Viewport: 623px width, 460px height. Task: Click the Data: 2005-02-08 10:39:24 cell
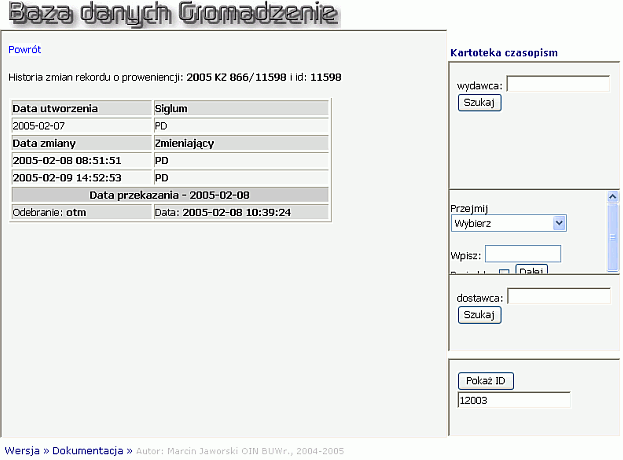[x=241, y=212]
